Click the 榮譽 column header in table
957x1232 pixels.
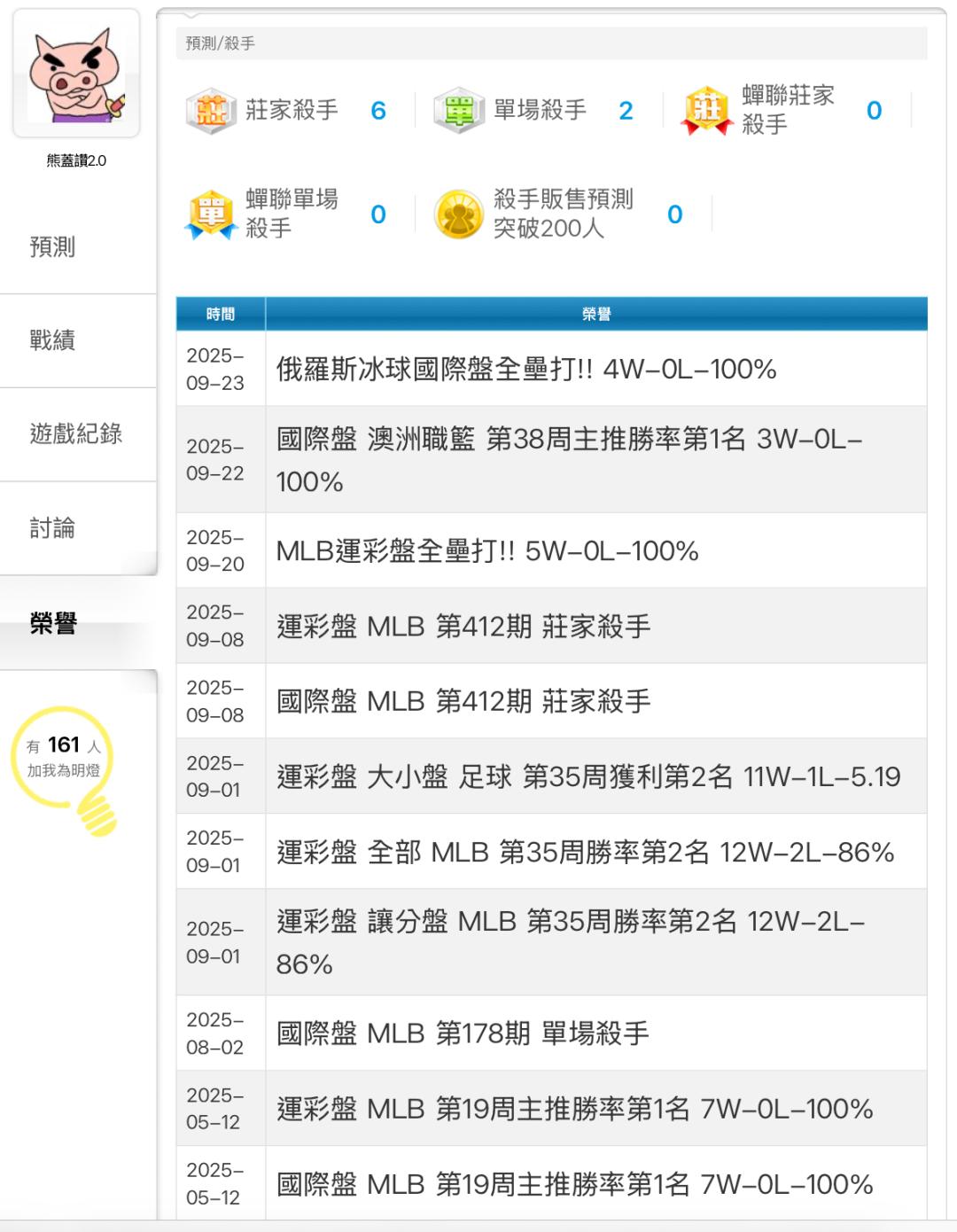click(x=596, y=314)
